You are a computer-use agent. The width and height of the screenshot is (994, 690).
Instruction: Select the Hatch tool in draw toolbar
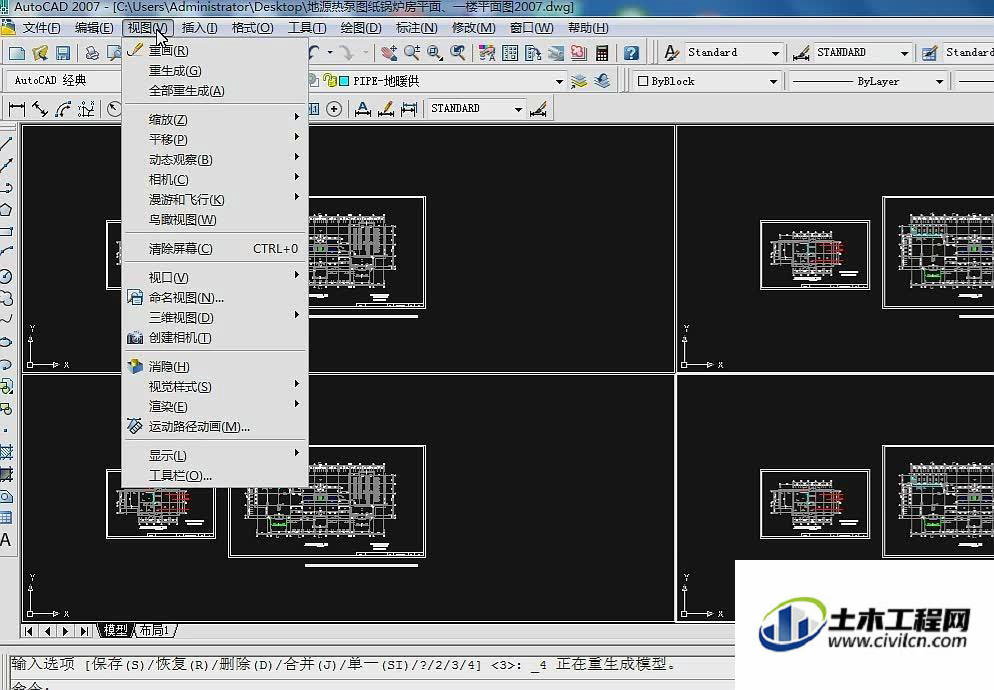[x=6, y=452]
